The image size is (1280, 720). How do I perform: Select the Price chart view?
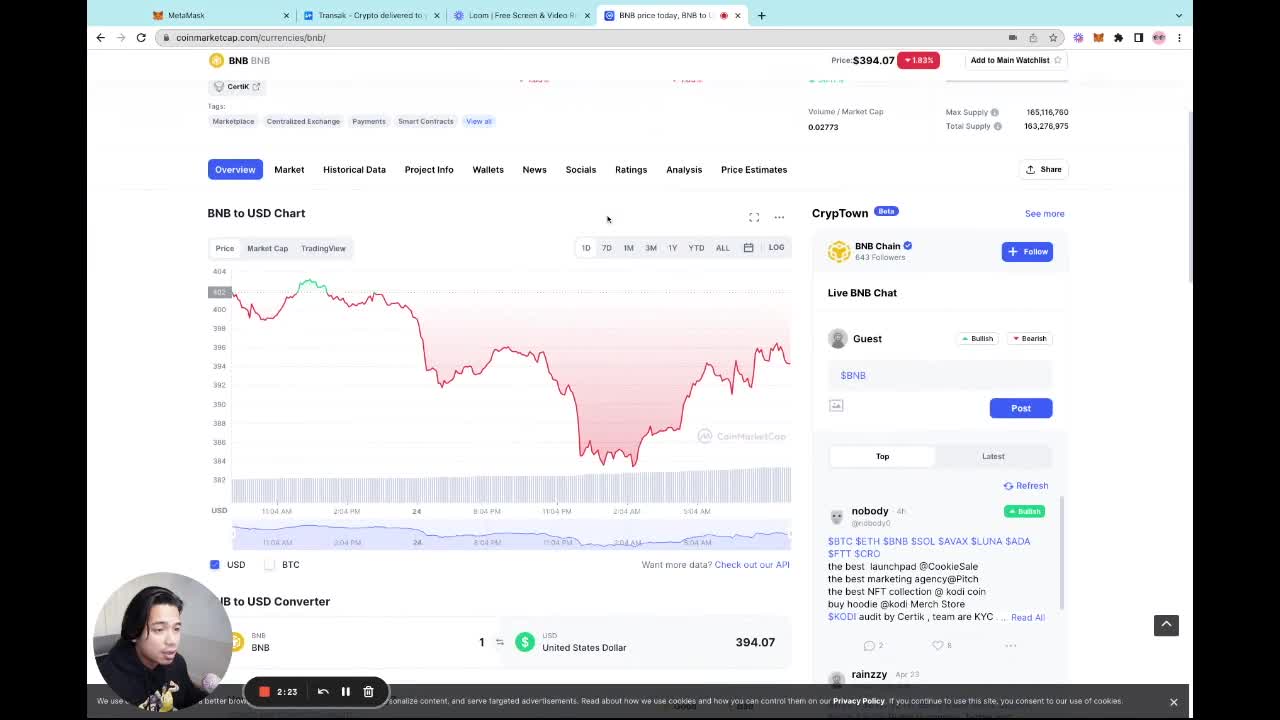[225, 248]
